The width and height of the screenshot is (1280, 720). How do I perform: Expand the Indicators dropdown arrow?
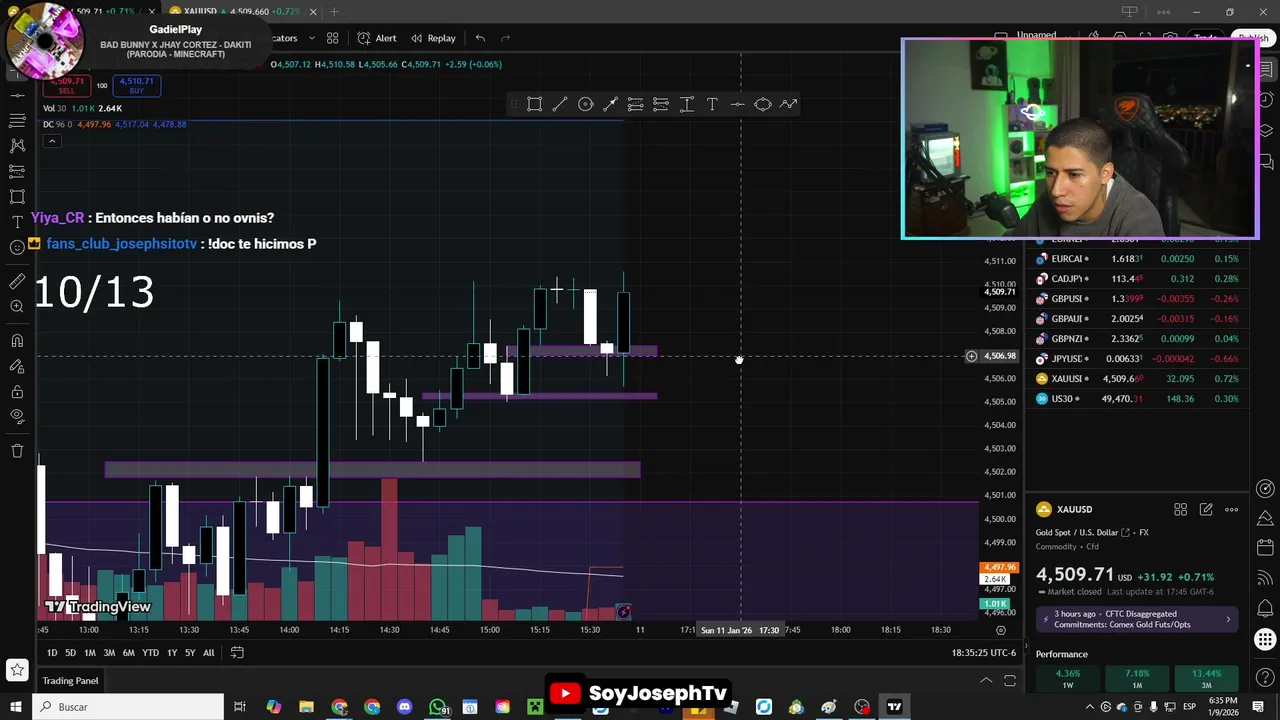tap(312, 38)
